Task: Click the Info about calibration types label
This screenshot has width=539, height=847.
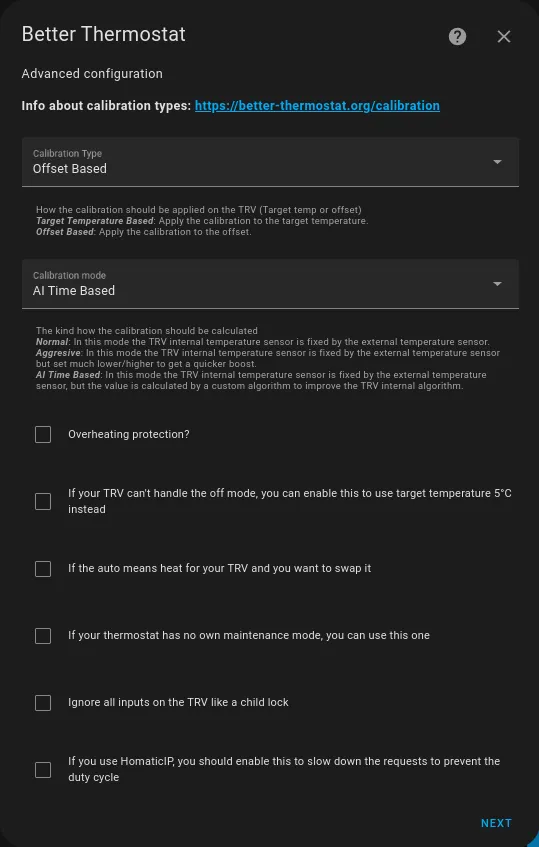Action: (106, 105)
